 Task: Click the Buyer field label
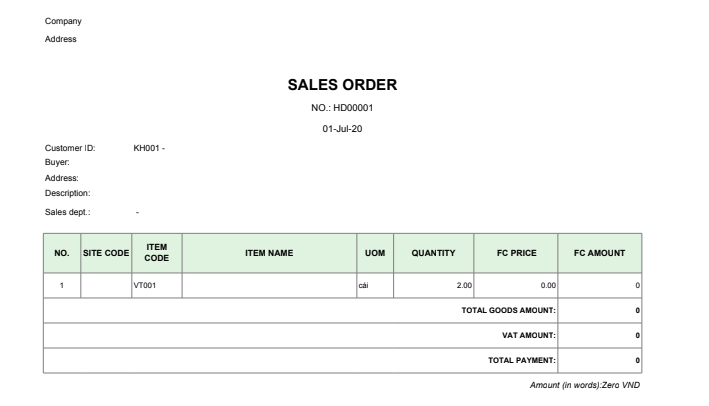coord(57,162)
